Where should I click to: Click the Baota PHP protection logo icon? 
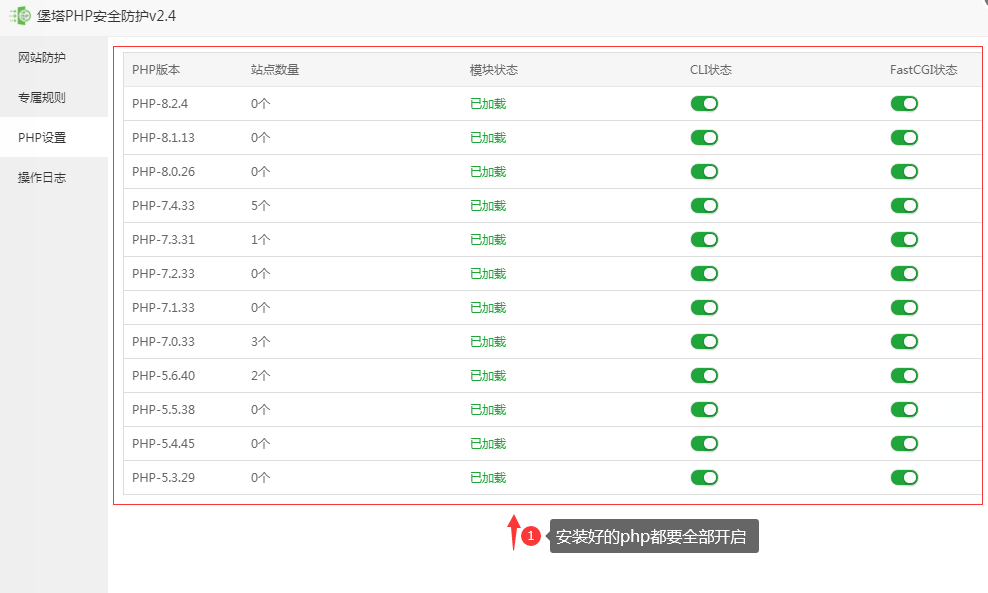pyautogui.click(x=19, y=16)
